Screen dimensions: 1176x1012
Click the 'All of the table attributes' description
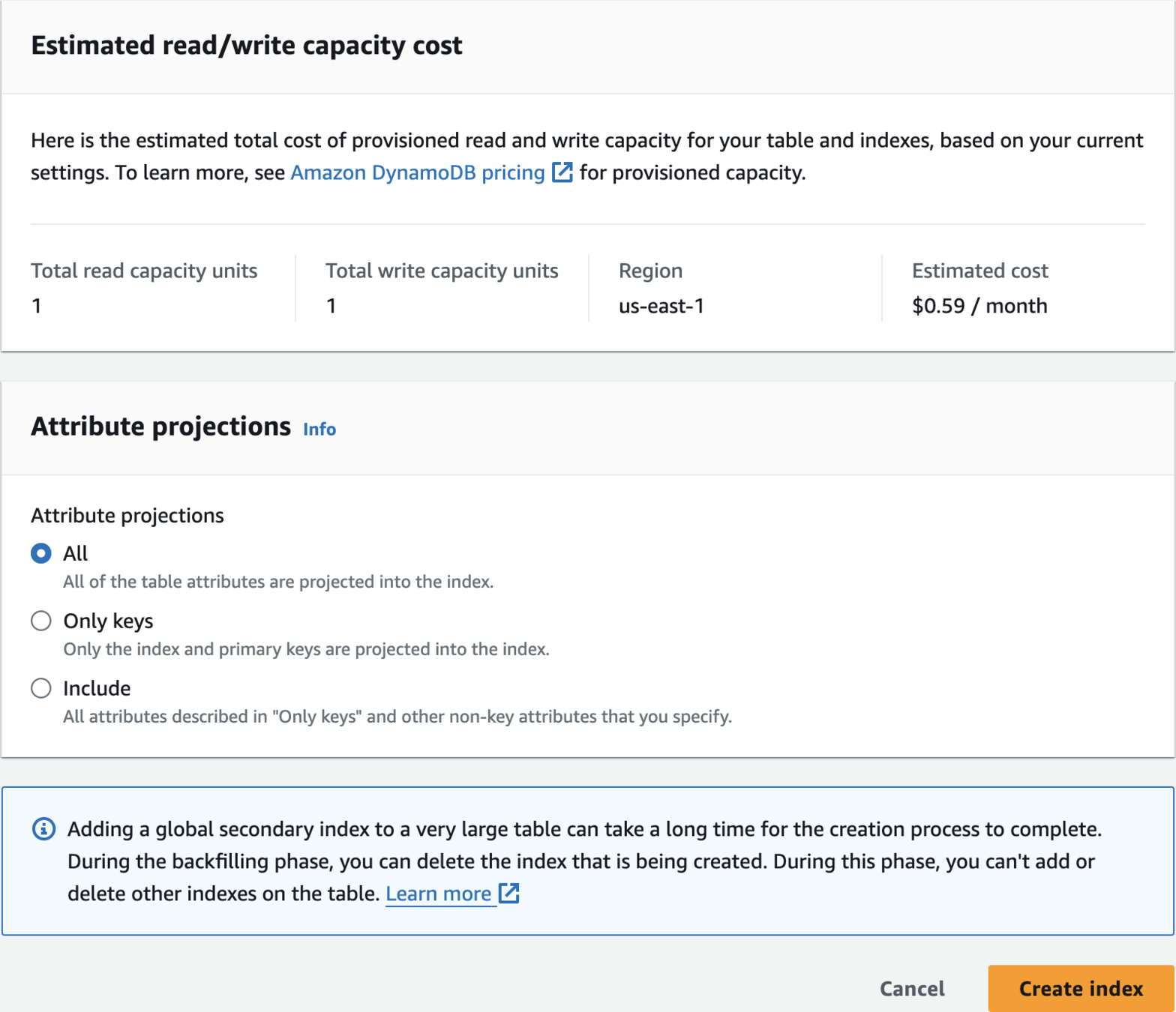point(278,582)
